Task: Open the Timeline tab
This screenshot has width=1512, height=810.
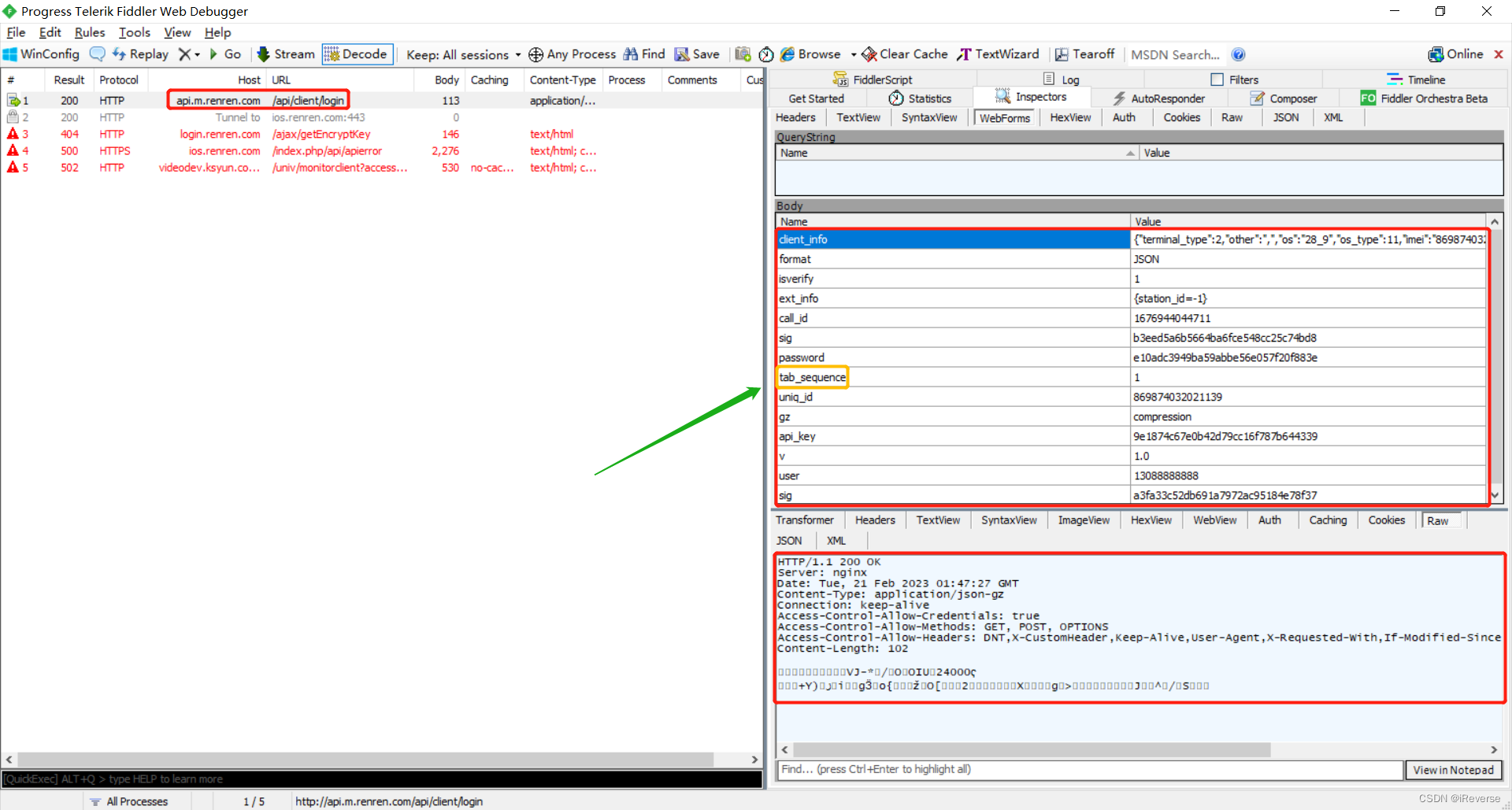Action: pos(1416,80)
